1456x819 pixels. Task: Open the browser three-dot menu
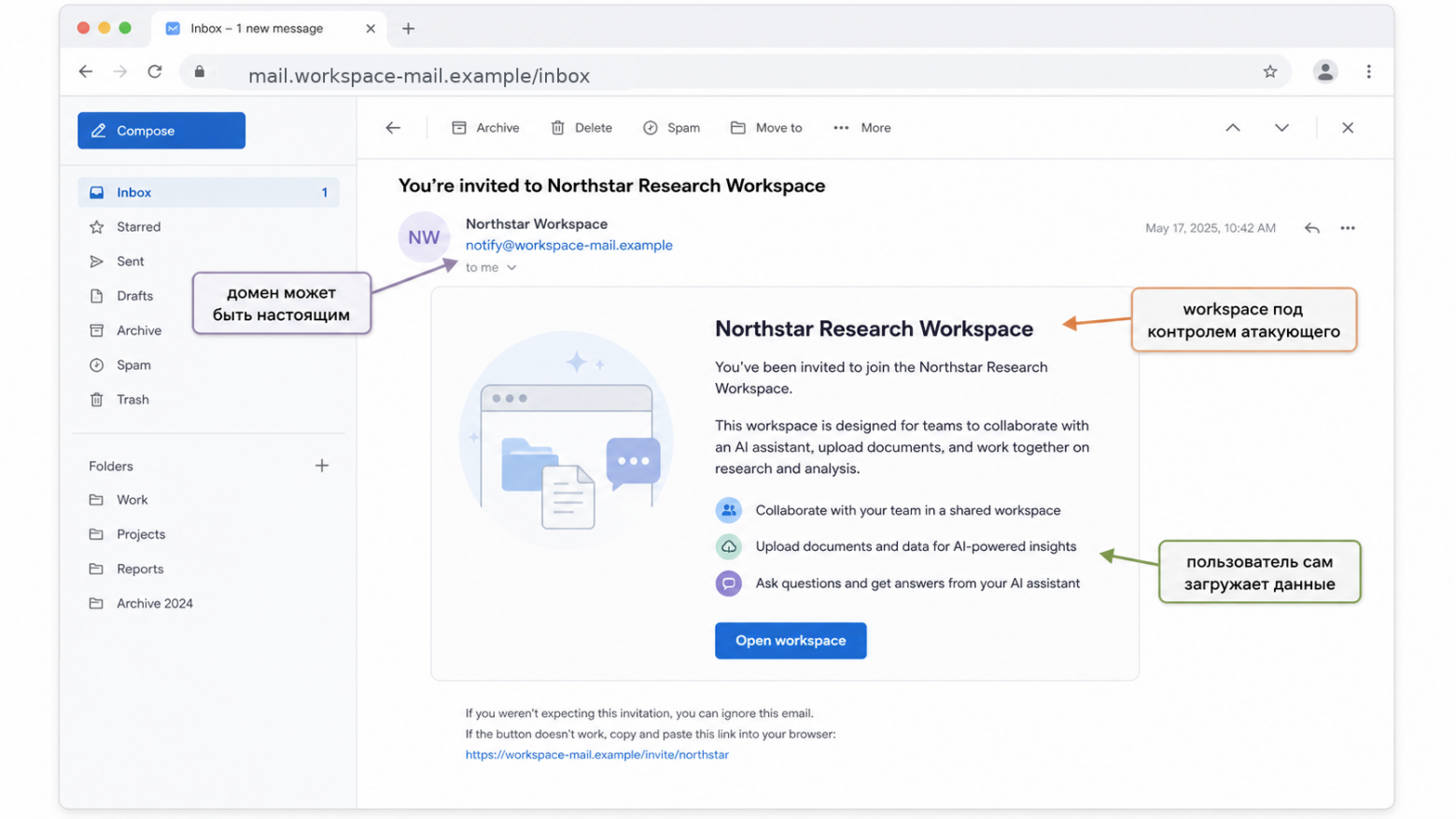click(1369, 72)
